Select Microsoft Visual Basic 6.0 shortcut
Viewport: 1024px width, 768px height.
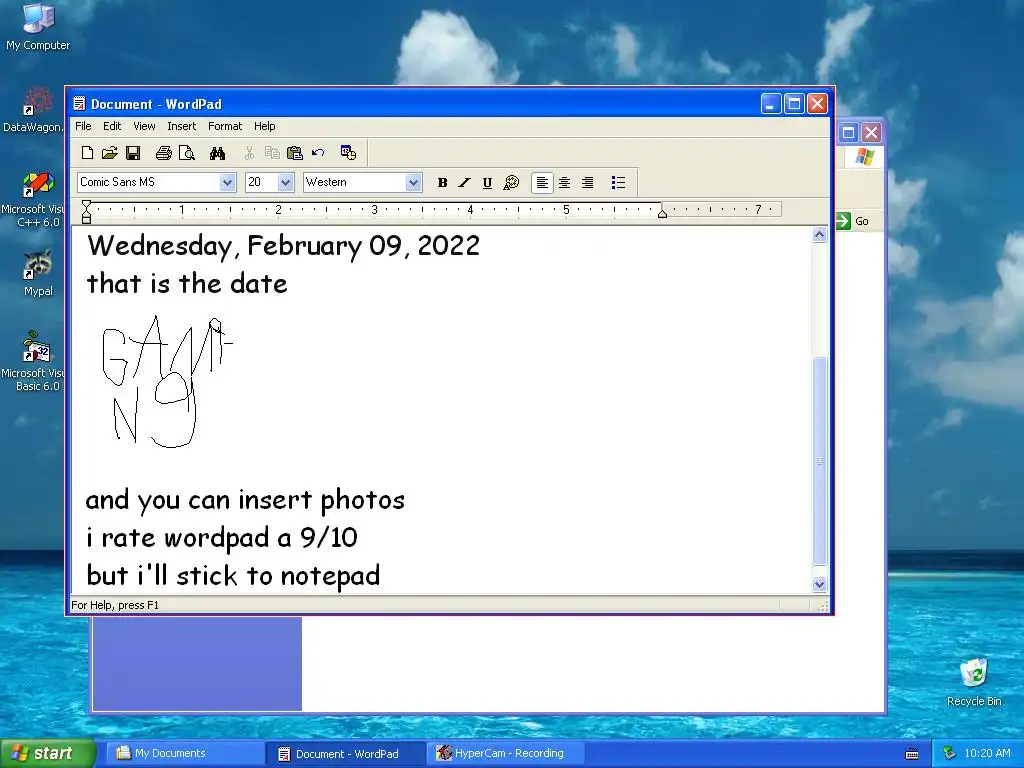[x=33, y=361]
